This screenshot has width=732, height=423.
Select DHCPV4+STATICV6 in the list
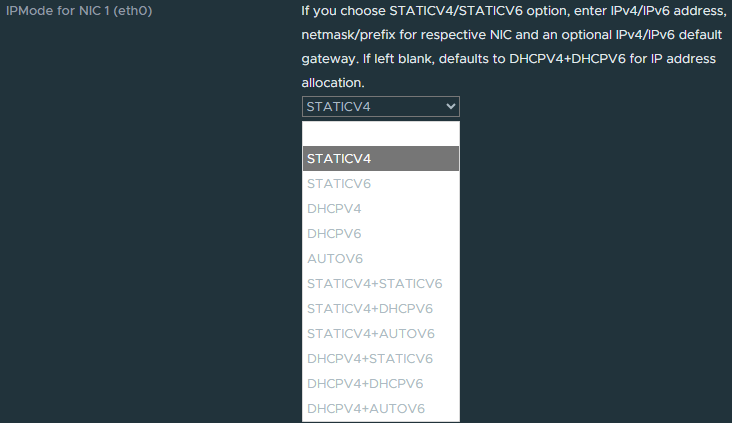coord(380,358)
